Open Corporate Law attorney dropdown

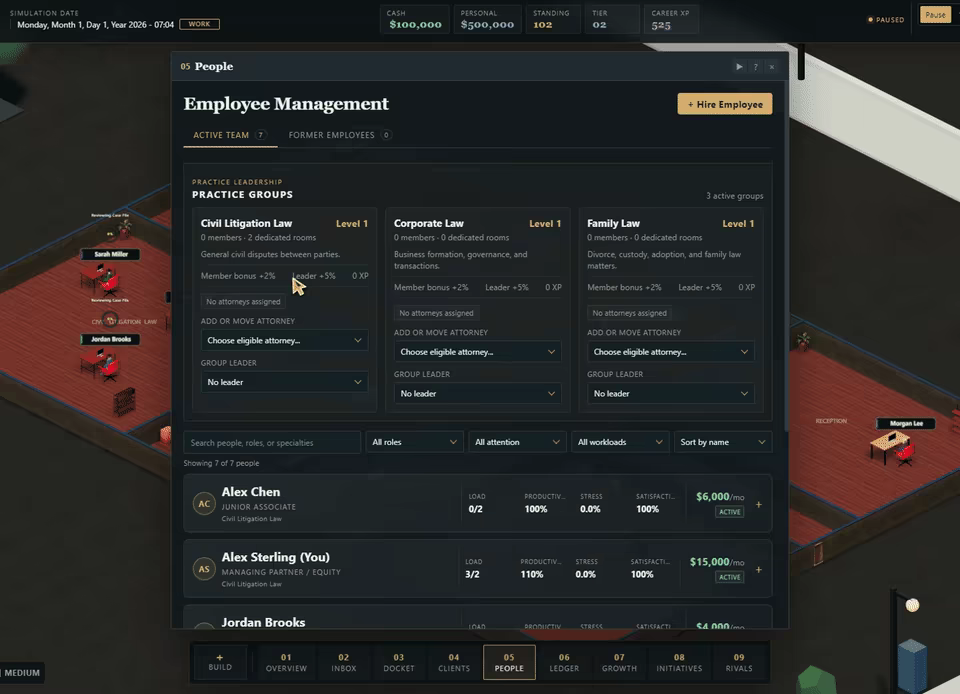478,352
